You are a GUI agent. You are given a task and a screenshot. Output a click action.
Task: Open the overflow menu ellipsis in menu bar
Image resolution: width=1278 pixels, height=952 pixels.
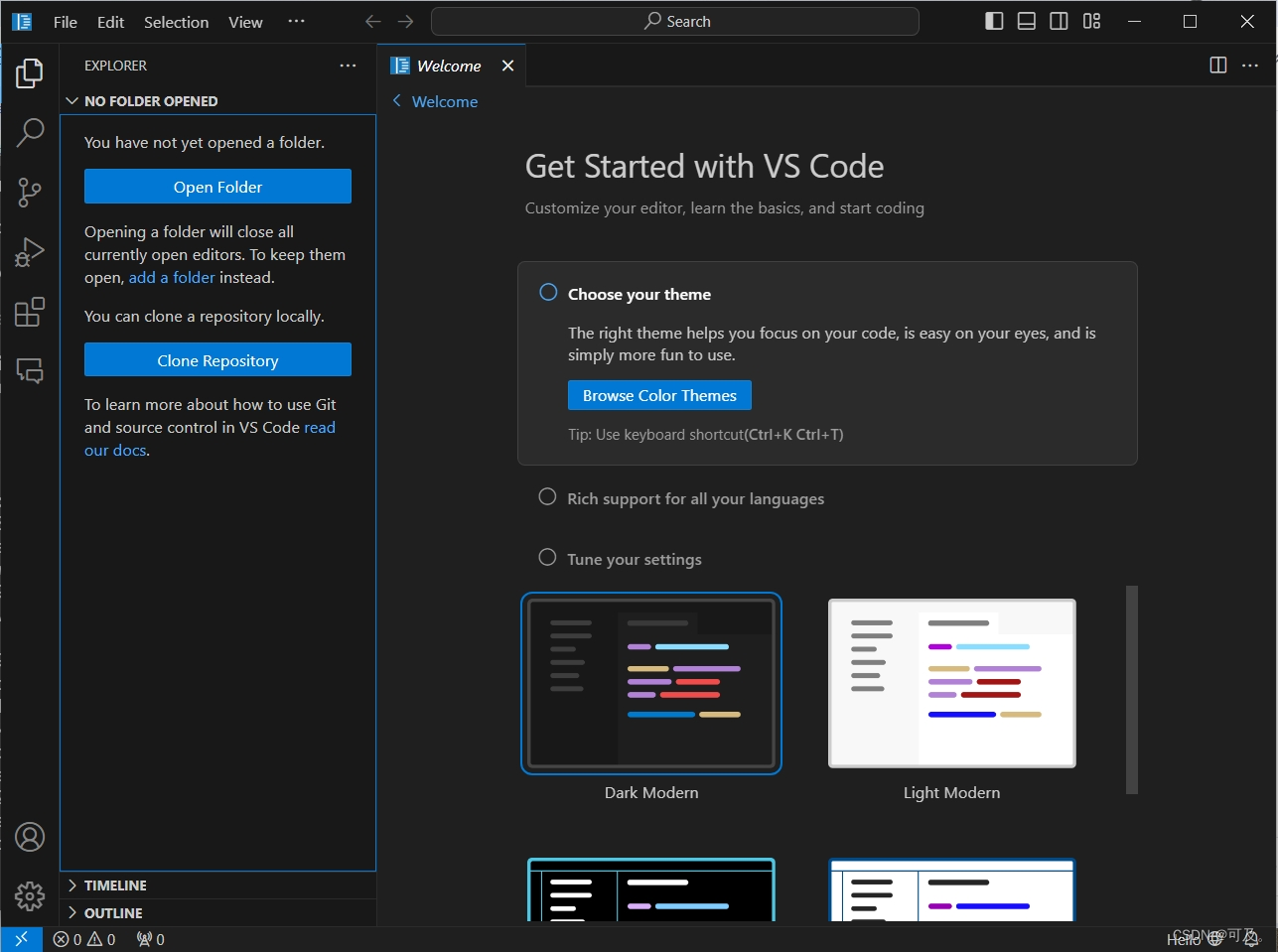pyautogui.click(x=296, y=21)
